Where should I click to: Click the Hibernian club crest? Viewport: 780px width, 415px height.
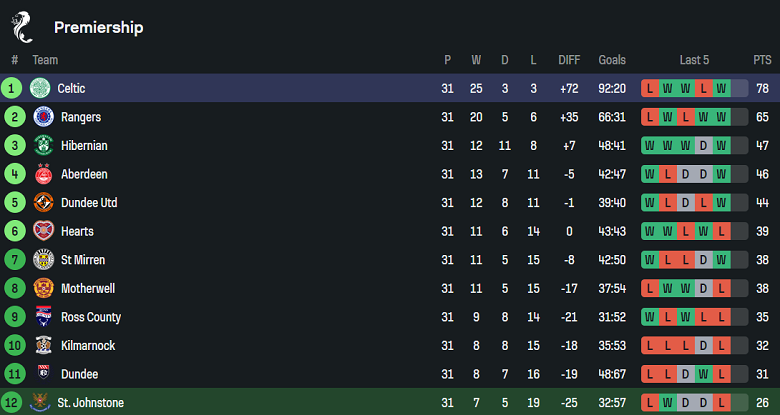pos(40,146)
